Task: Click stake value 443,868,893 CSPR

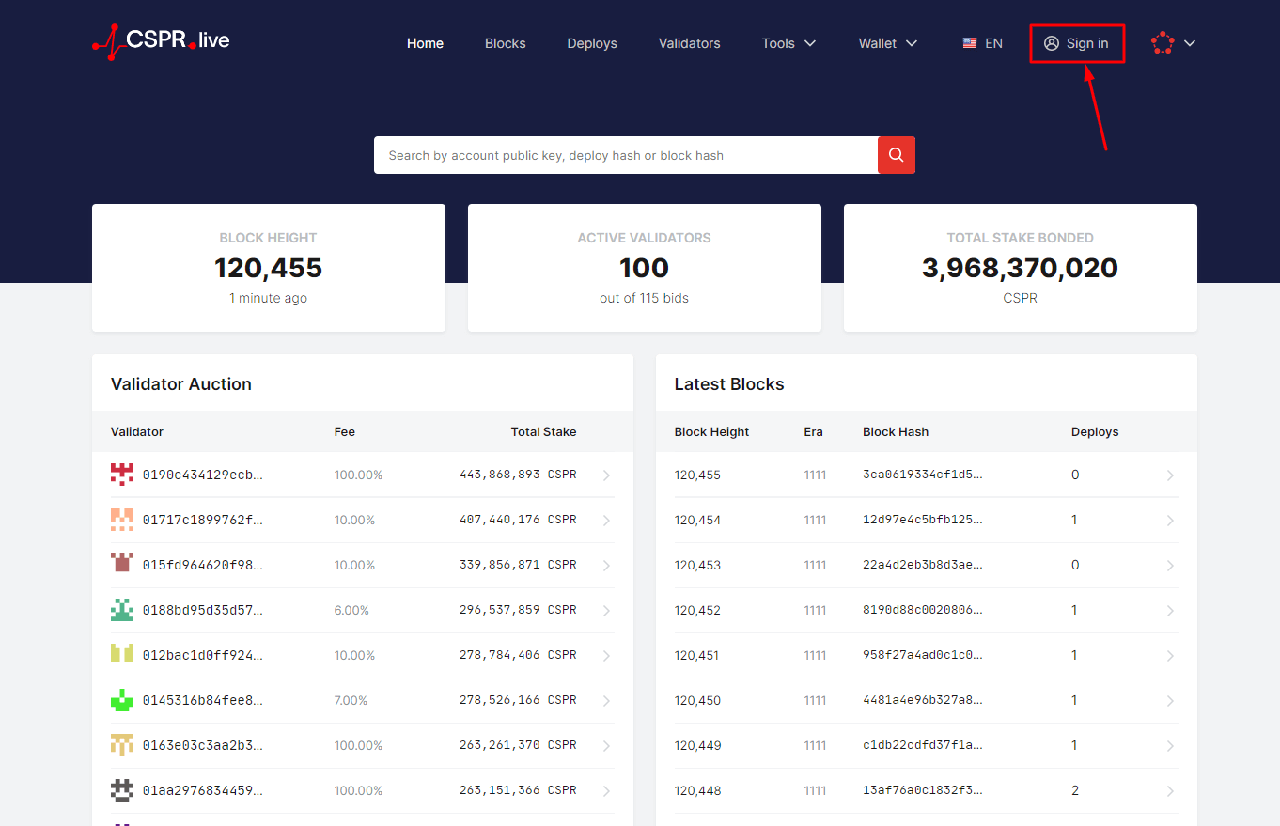Action: [518, 475]
